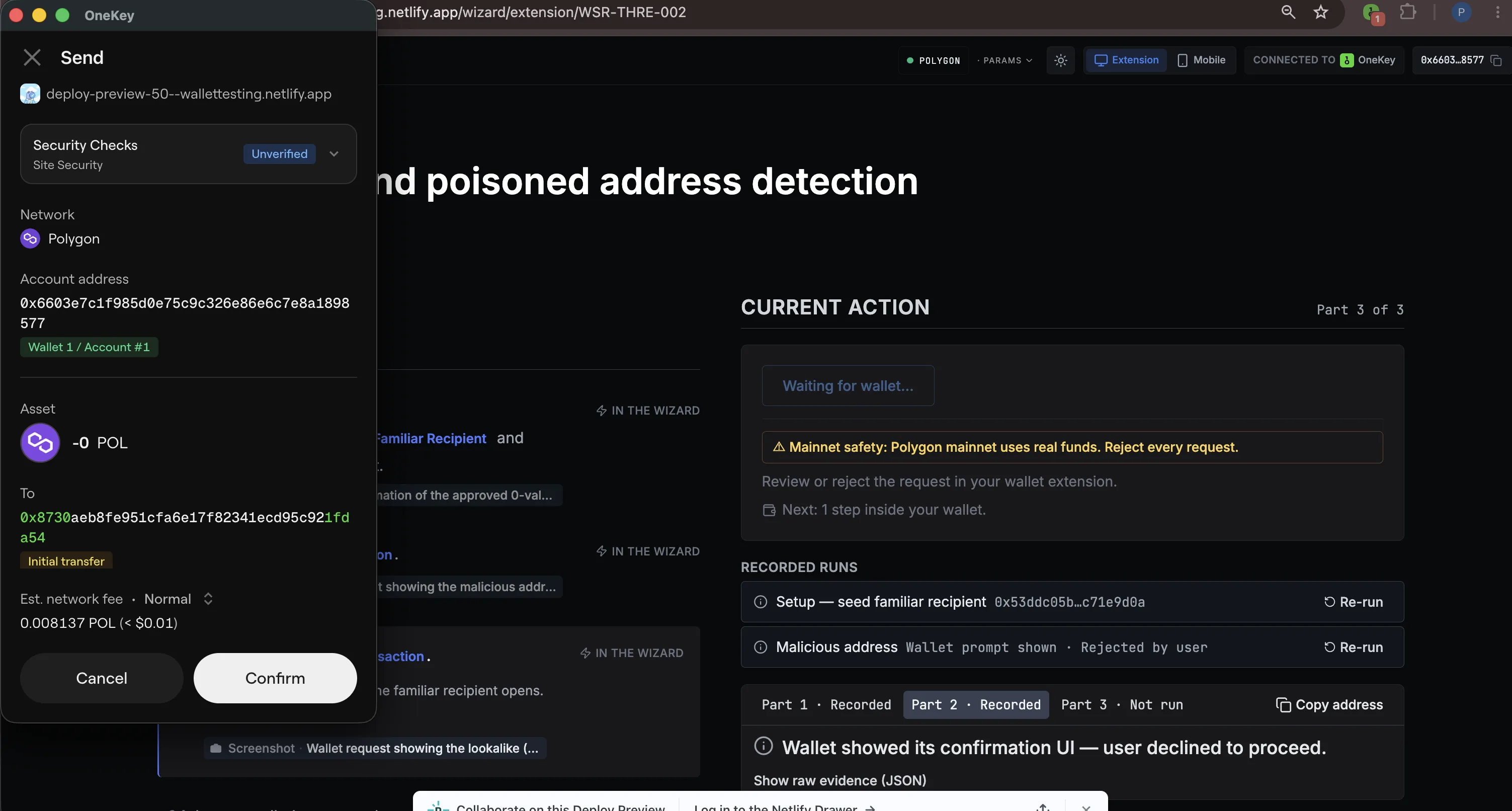Bookmark this page with the star icon
The height and width of the screenshot is (811, 1512).
(1321, 12)
